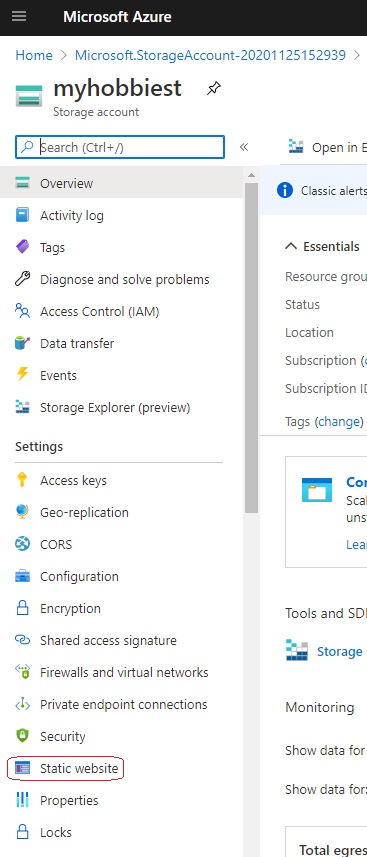Select Security entry
The image size is (367, 857).
pyautogui.click(x=63, y=737)
